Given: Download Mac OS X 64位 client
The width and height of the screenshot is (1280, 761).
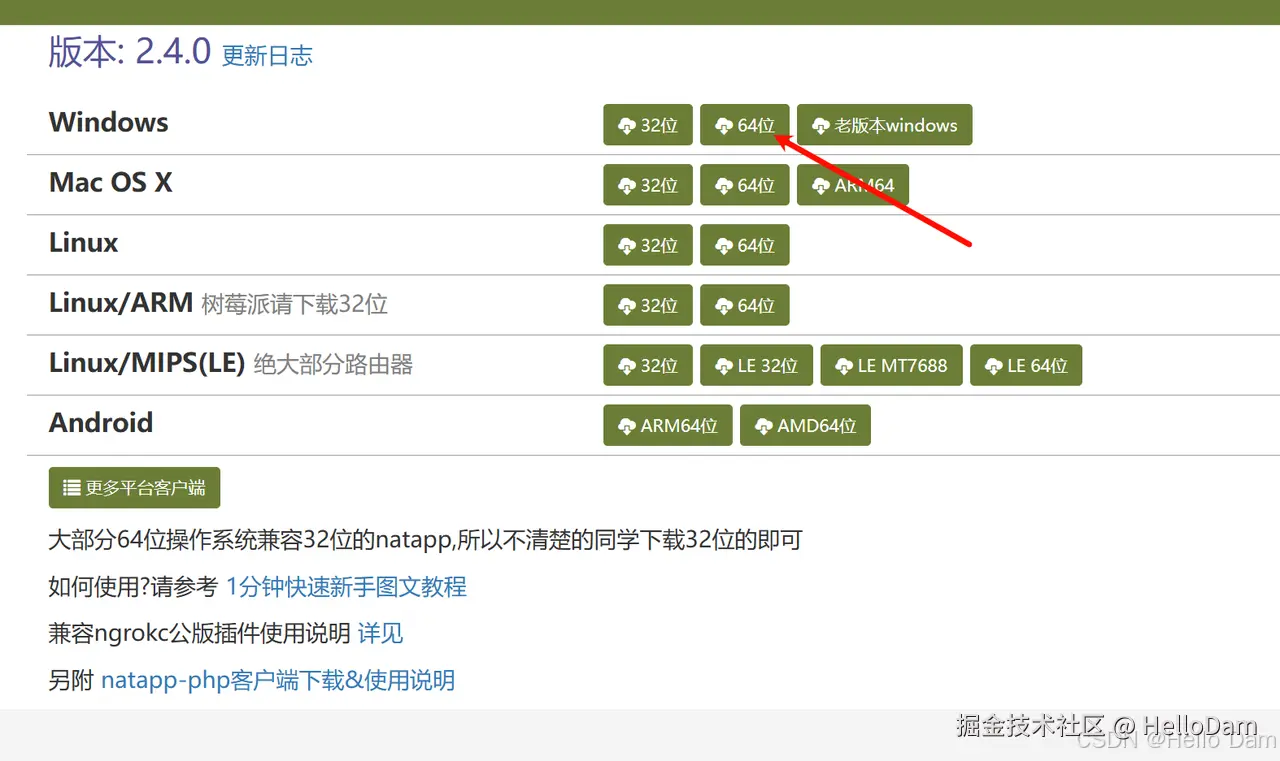Looking at the screenshot, I should [745, 185].
